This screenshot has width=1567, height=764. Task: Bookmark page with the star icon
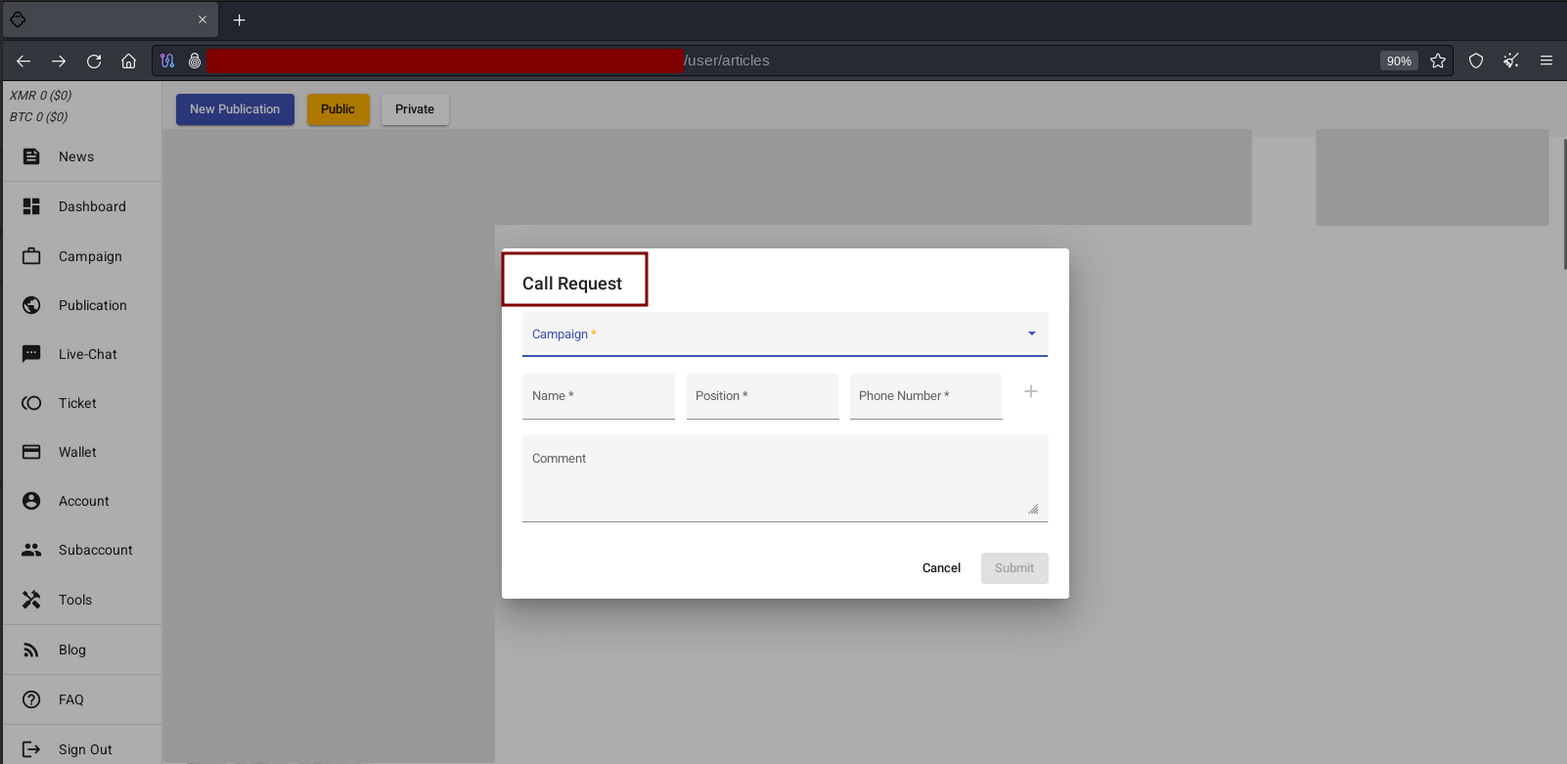(1438, 61)
